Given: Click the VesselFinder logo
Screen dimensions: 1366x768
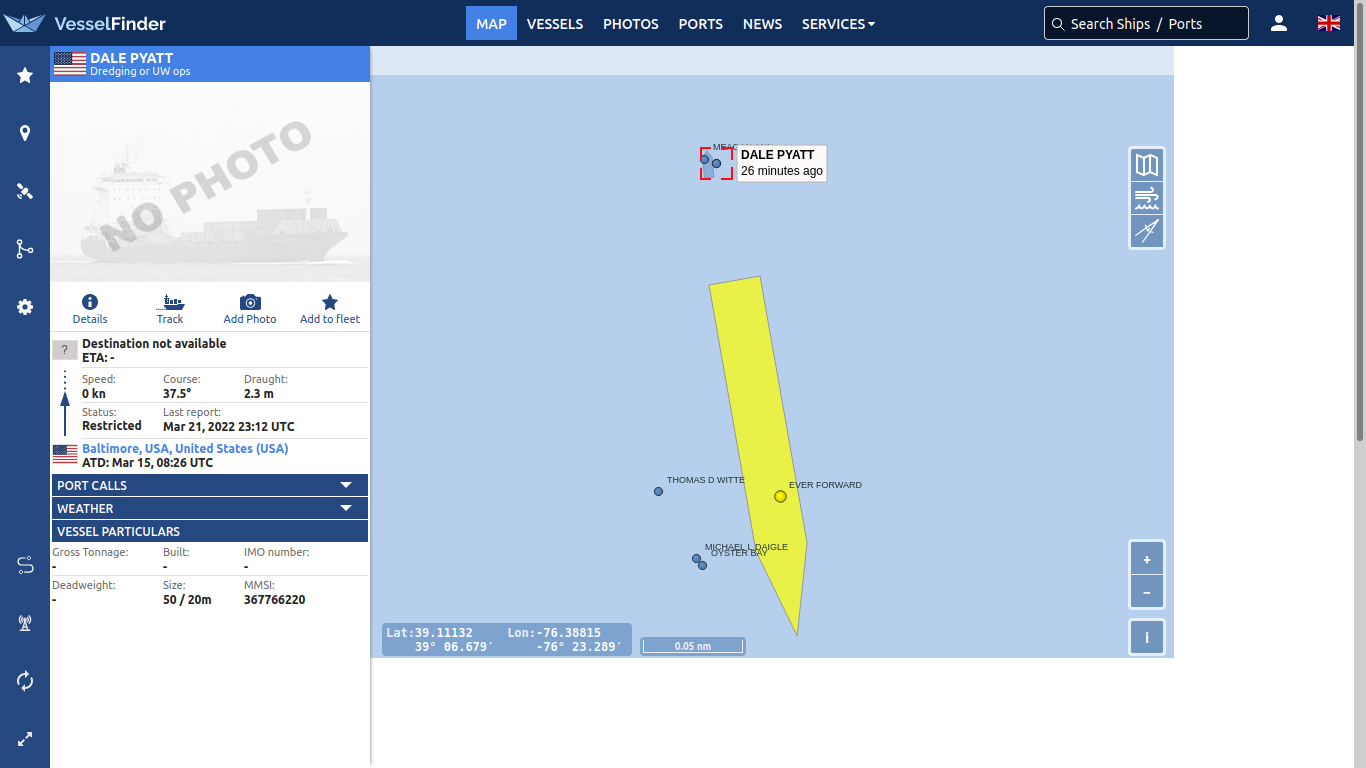Looking at the screenshot, I should pyautogui.click(x=84, y=23).
